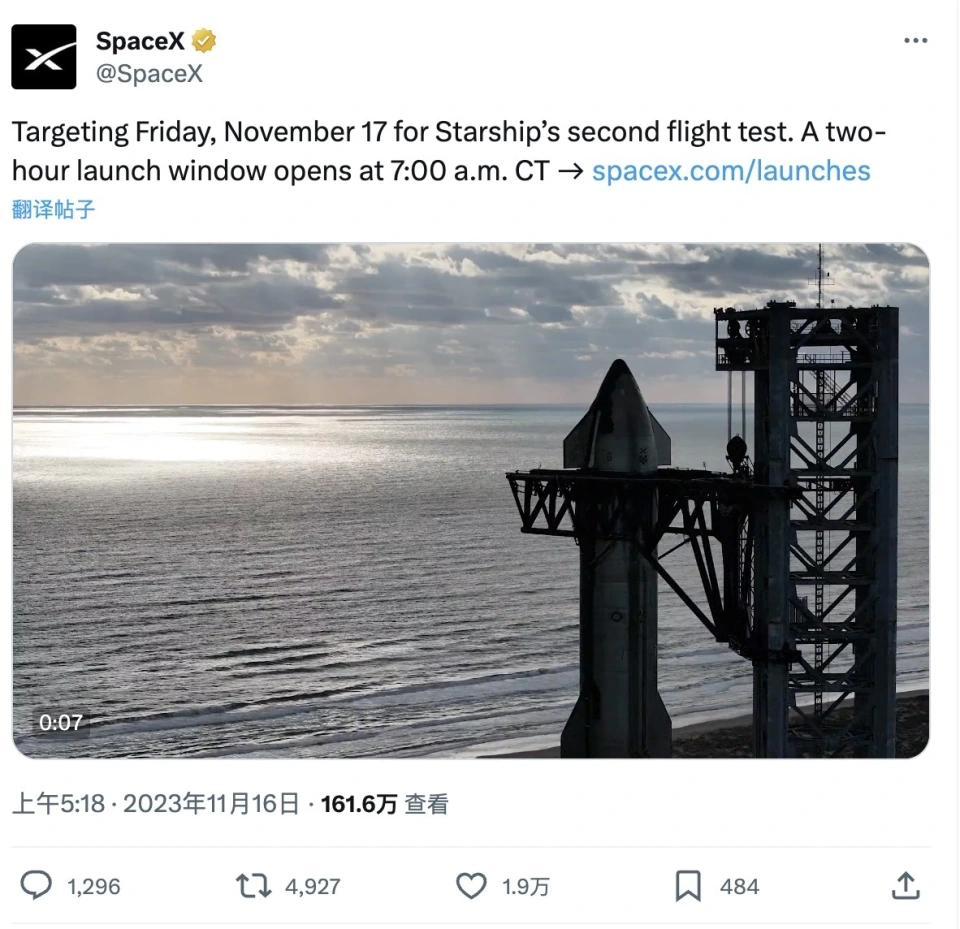
Task: Click the @SpaceX handle
Action: (x=149, y=74)
